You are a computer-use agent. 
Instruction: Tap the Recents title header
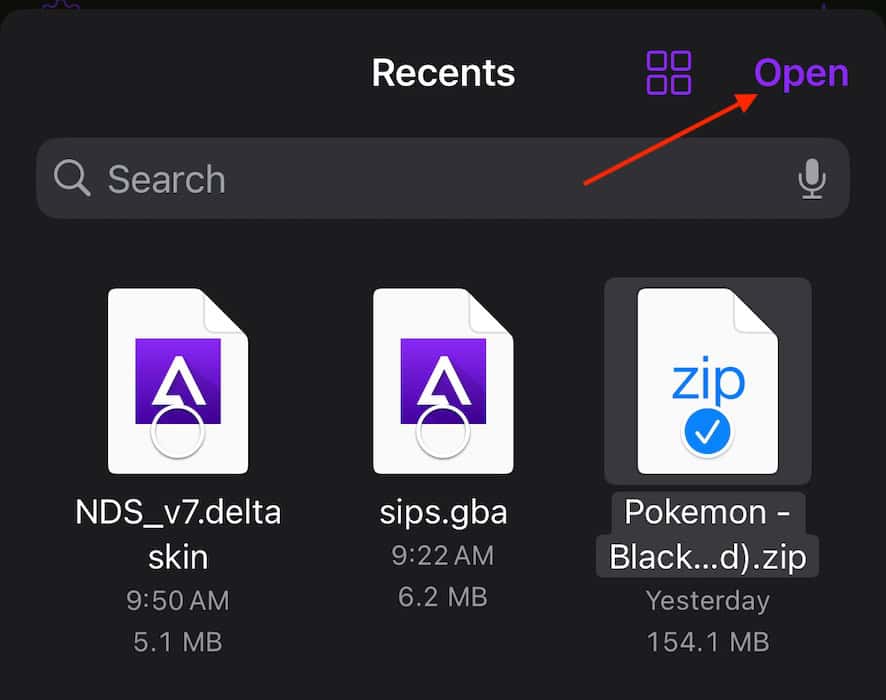tap(443, 73)
